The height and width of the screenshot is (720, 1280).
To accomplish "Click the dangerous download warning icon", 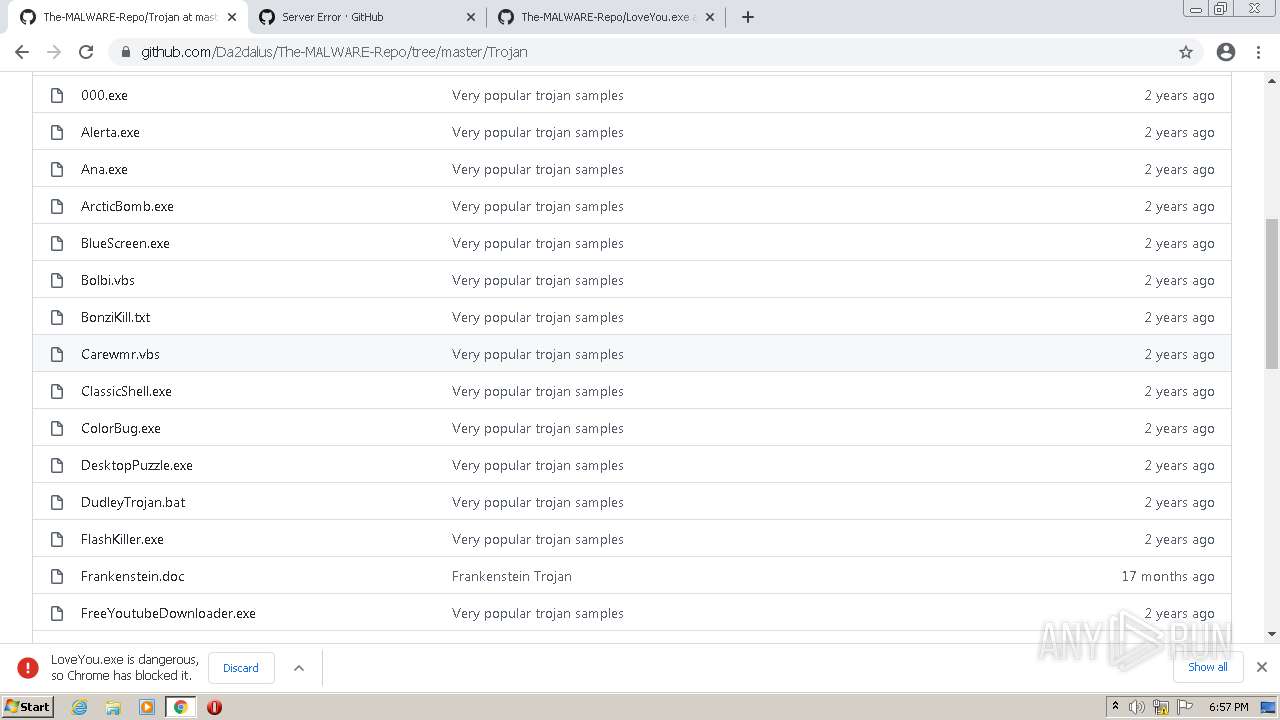I will [28, 668].
